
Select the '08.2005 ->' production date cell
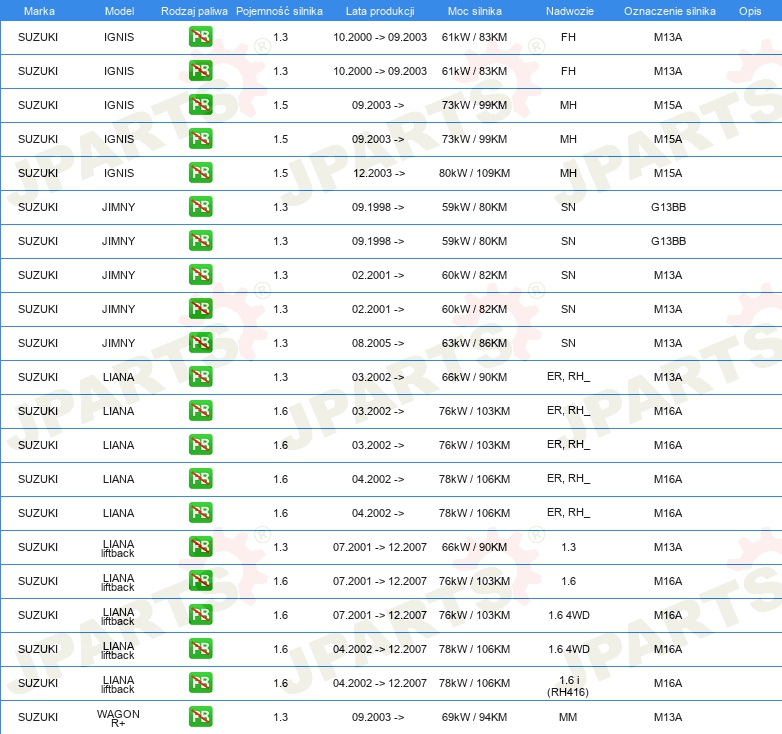tap(378, 343)
